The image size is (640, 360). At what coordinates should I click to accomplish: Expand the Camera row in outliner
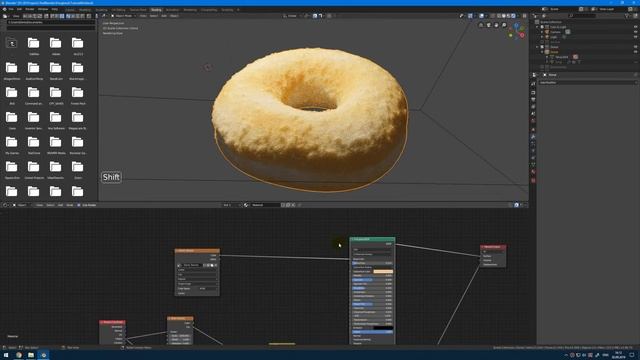(x=542, y=32)
